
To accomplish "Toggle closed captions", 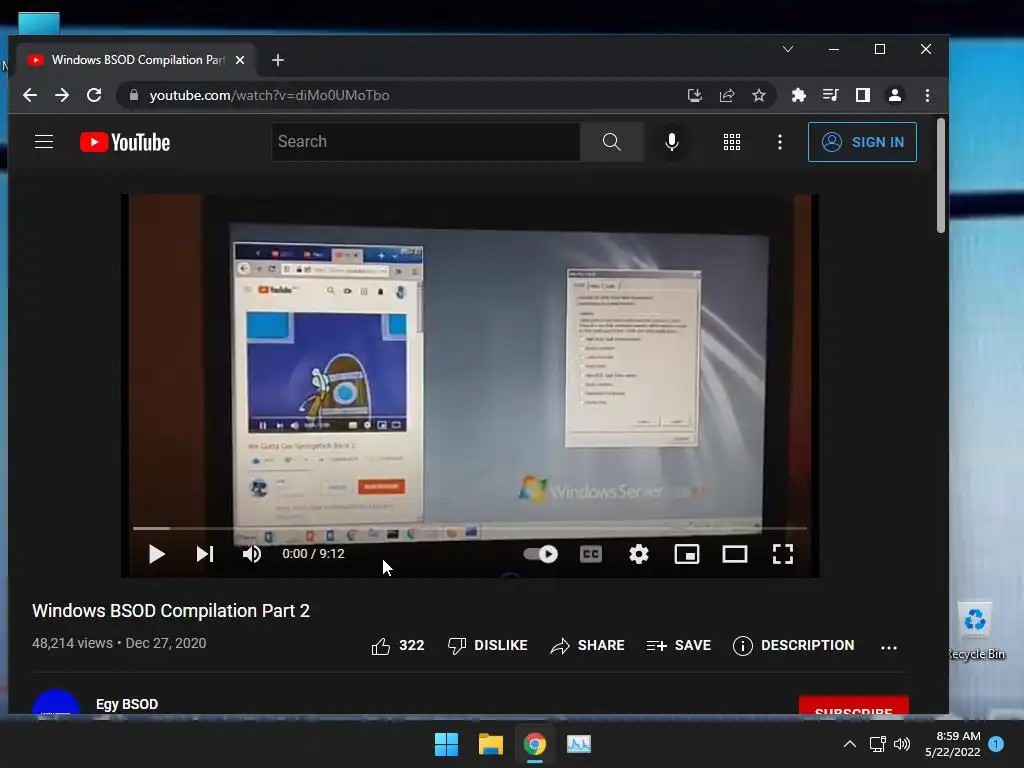I will click(x=590, y=554).
